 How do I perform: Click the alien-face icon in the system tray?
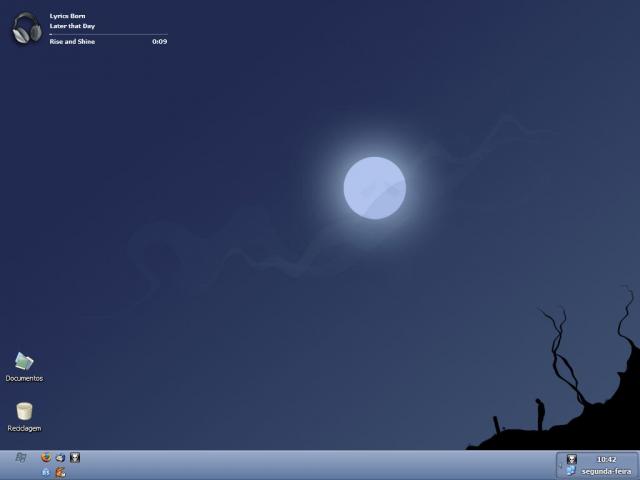572,459
